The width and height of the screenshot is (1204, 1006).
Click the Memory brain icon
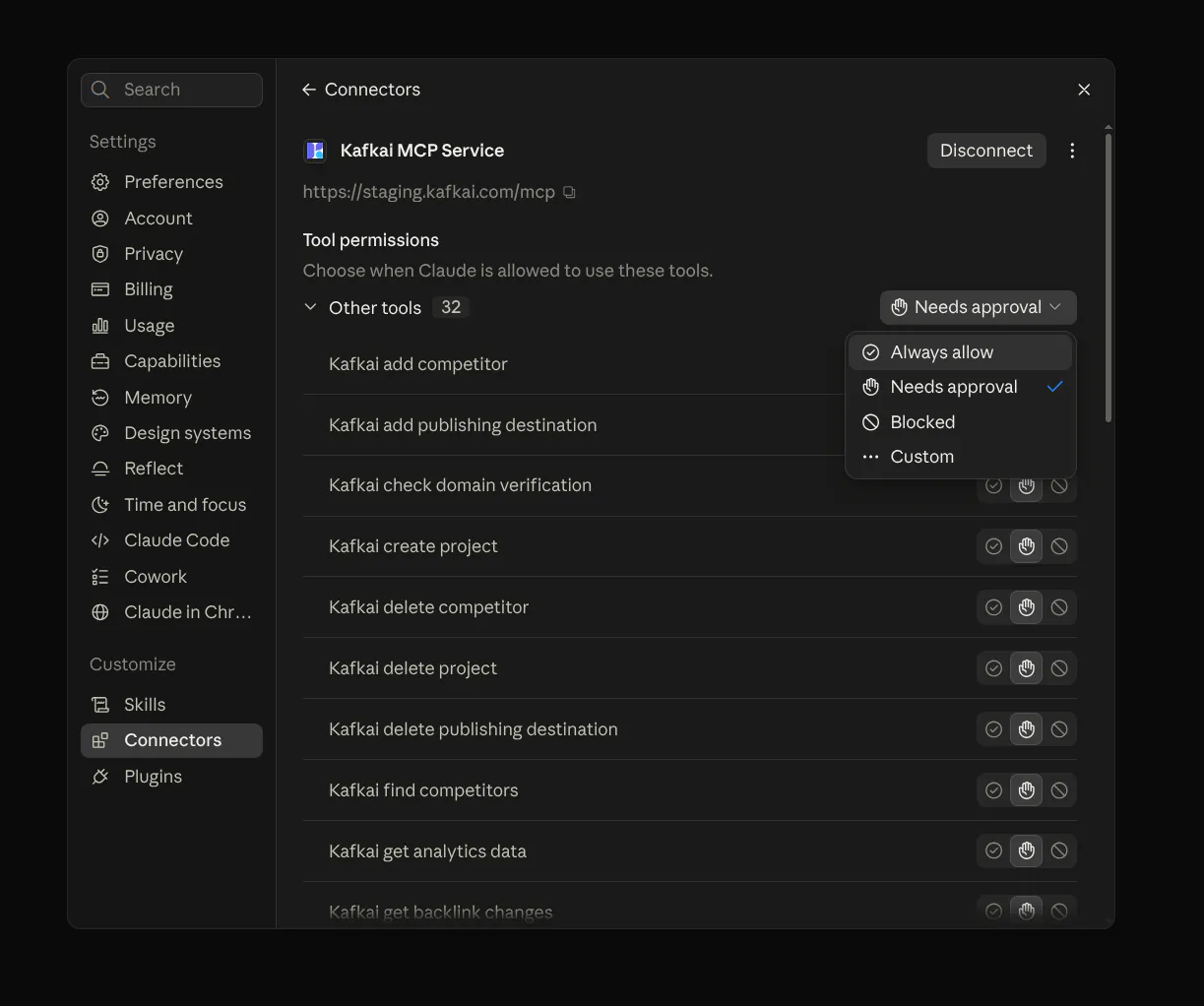point(100,398)
